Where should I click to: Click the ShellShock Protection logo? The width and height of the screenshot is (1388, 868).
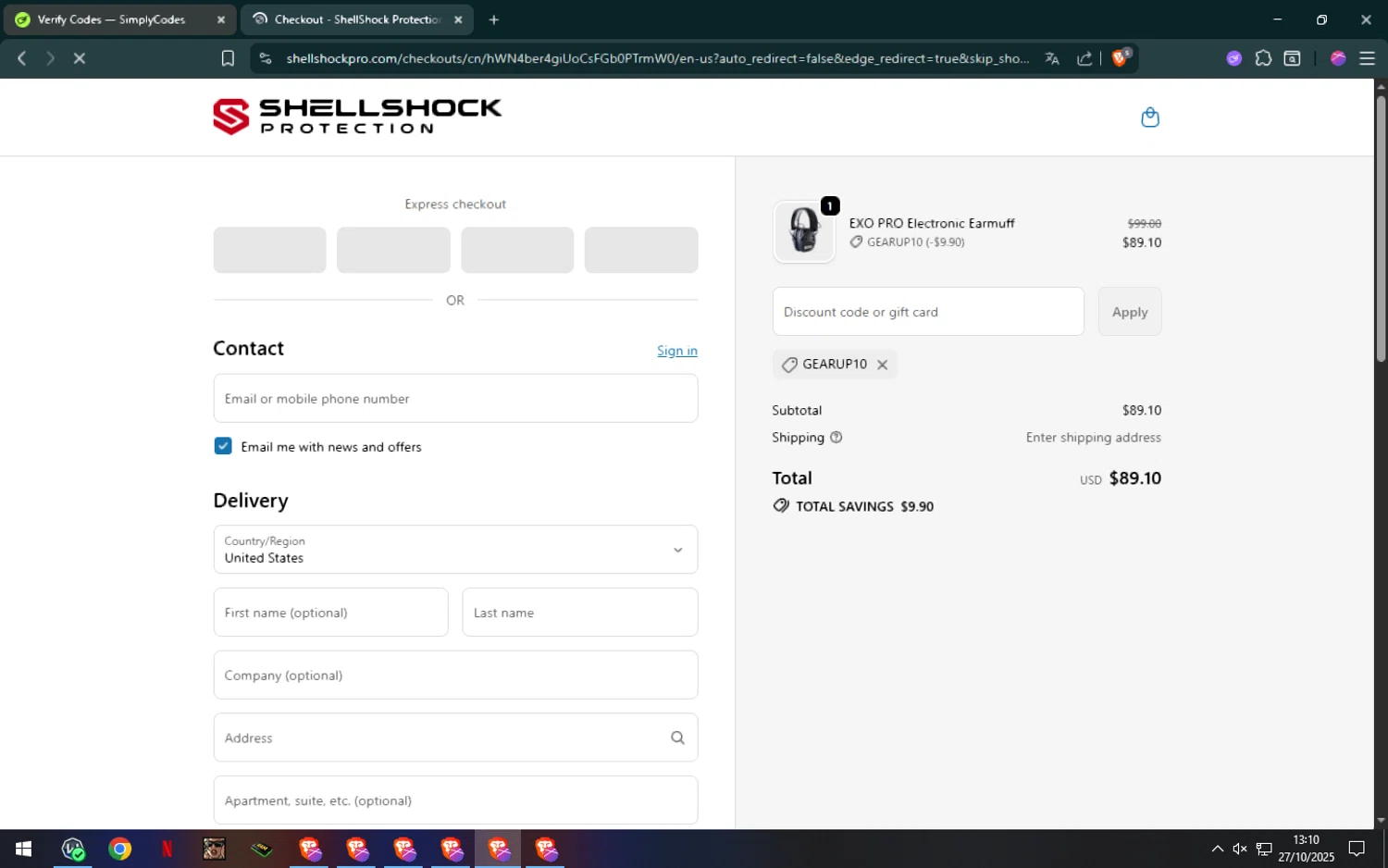[357, 117]
